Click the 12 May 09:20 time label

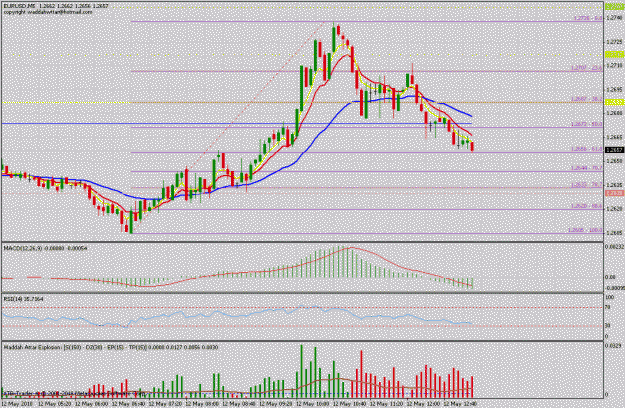coord(275,404)
